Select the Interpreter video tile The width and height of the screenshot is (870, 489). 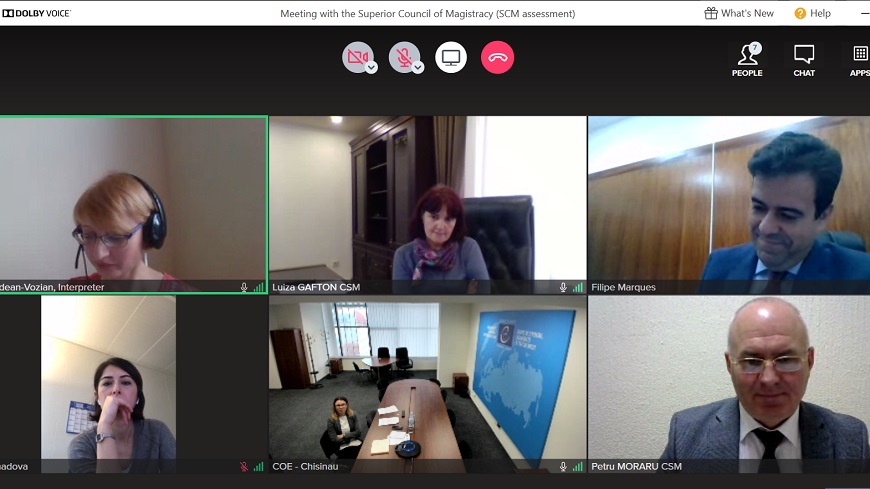(133, 204)
